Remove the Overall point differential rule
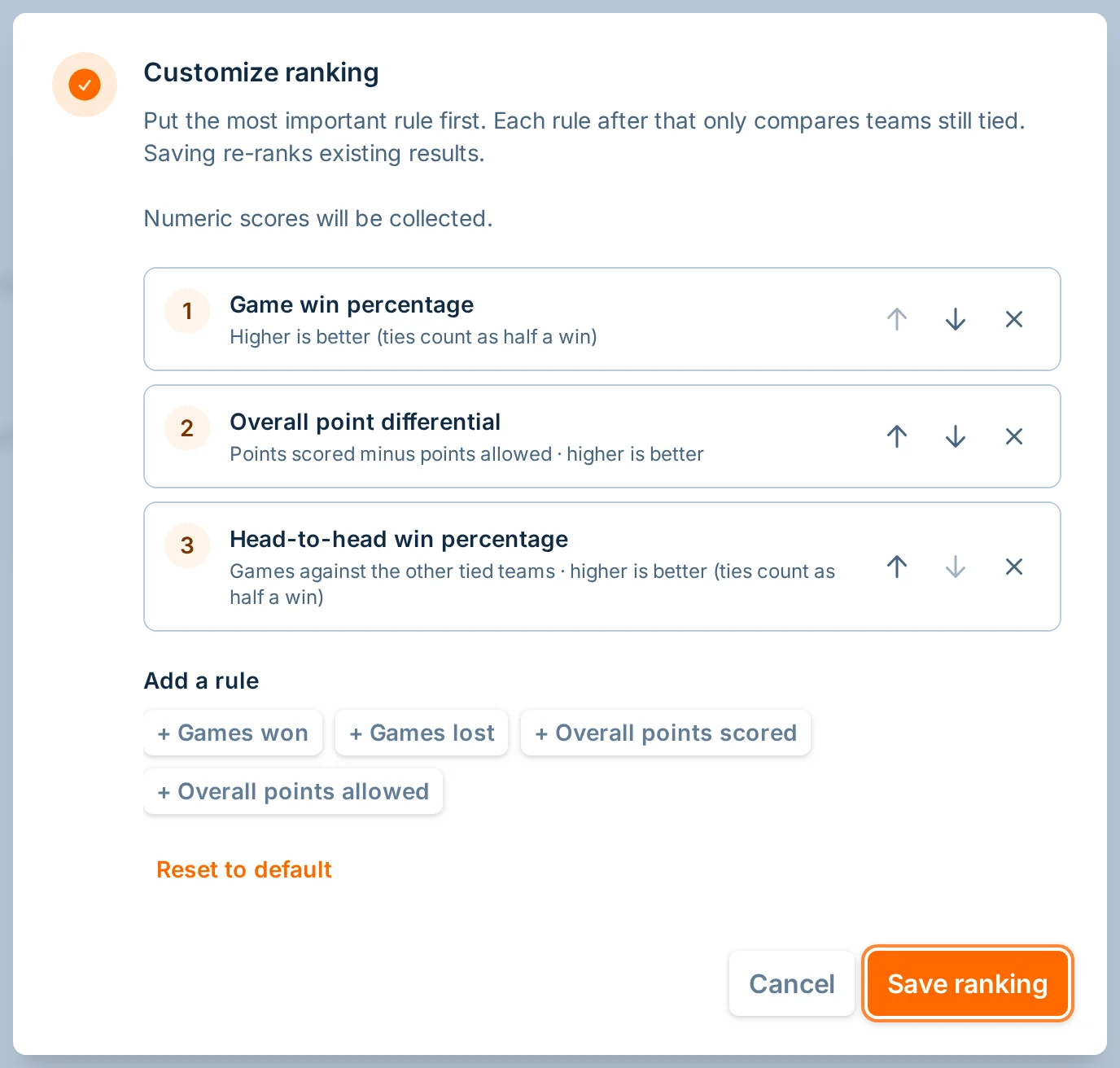1120x1068 pixels. point(1014,436)
